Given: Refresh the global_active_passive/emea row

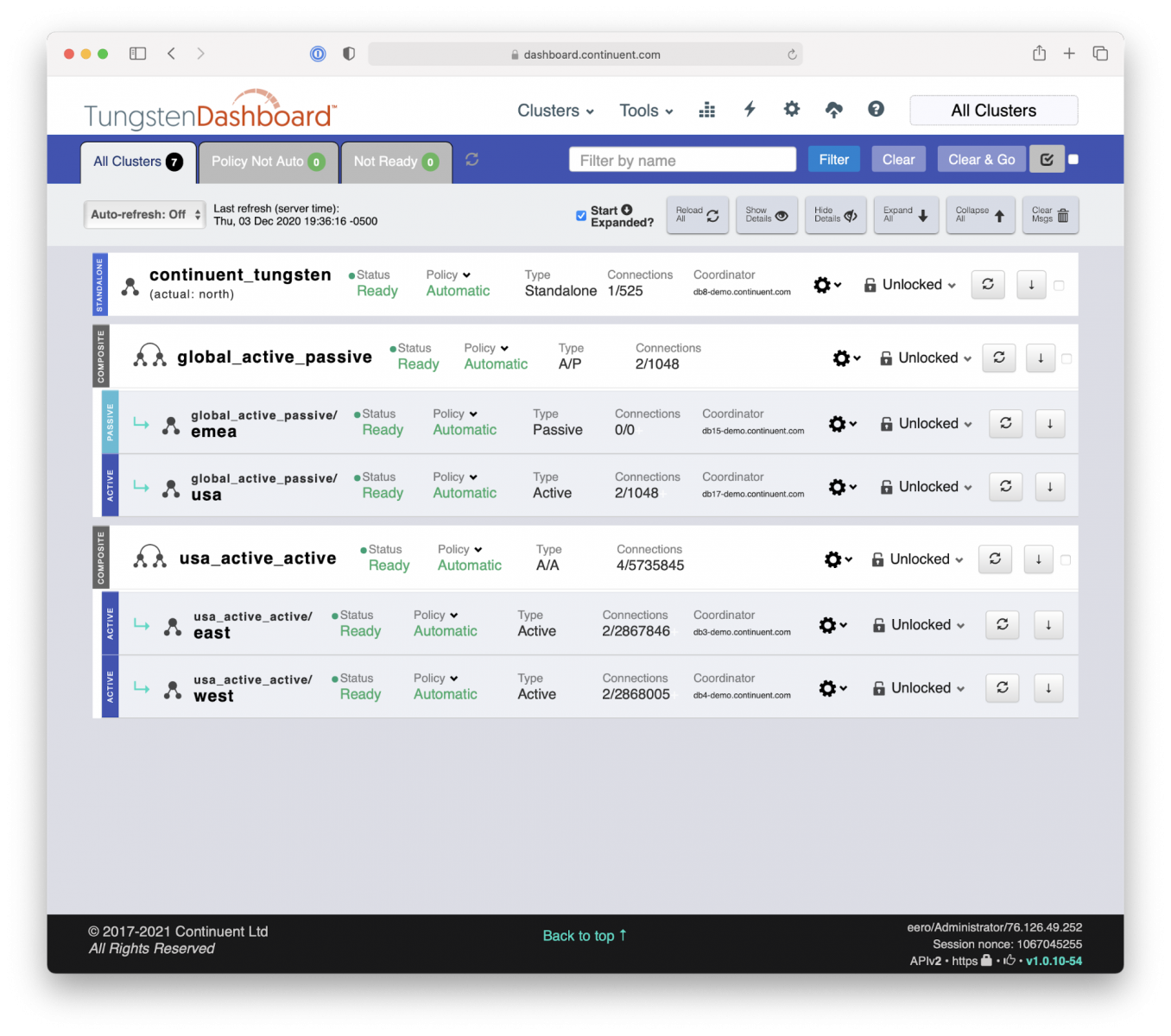Looking at the screenshot, I should coord(1006,423).
